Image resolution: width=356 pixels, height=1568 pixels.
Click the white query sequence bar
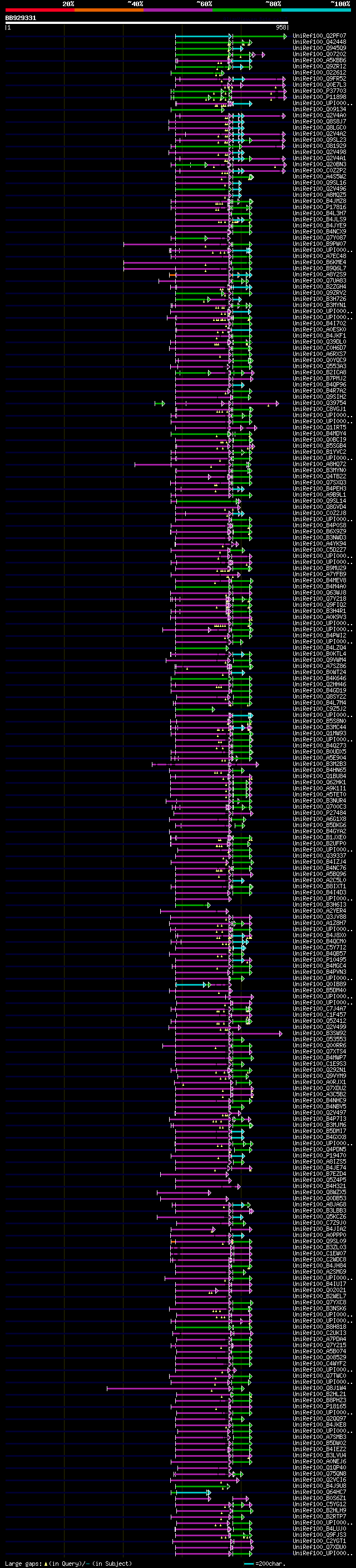147,22
